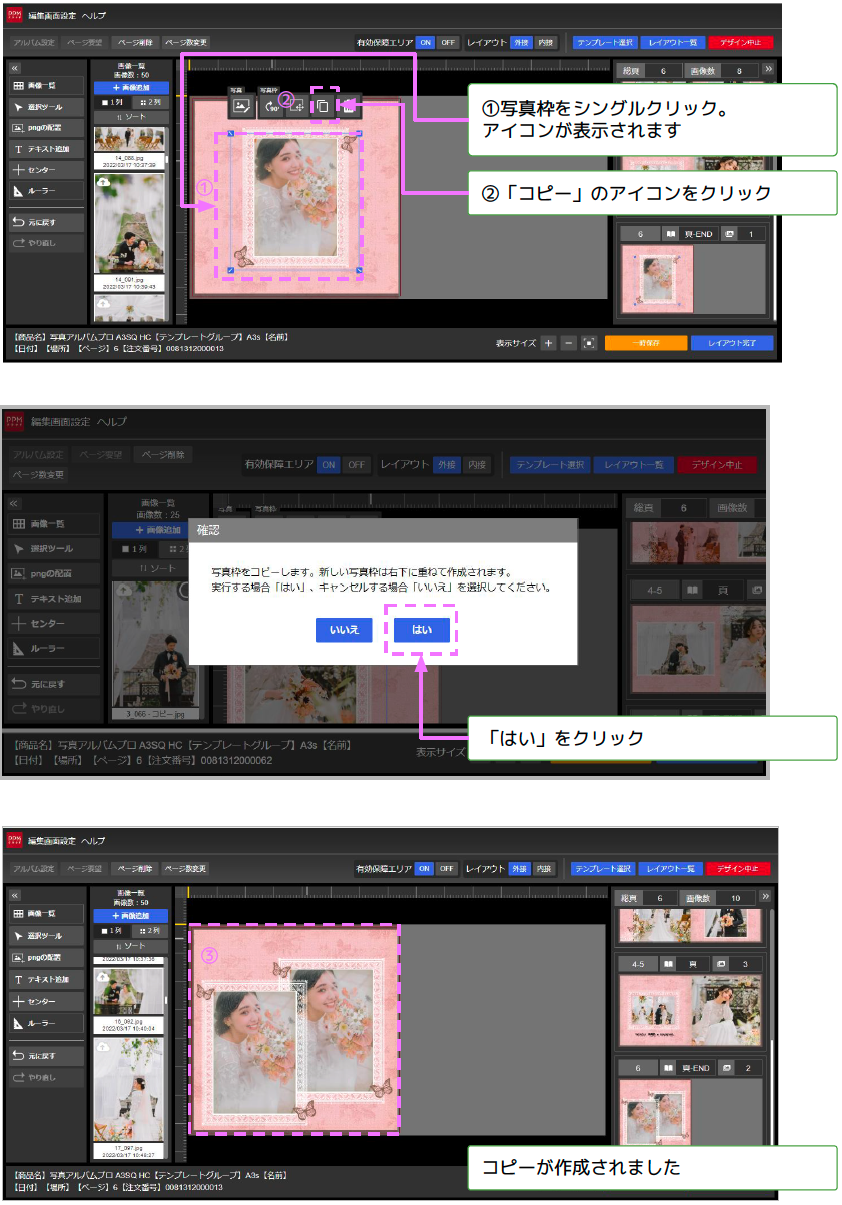This screenshot has width=842, height=1205.
Task: Click はい in the 確認 dialog
Action: [422, 630]
